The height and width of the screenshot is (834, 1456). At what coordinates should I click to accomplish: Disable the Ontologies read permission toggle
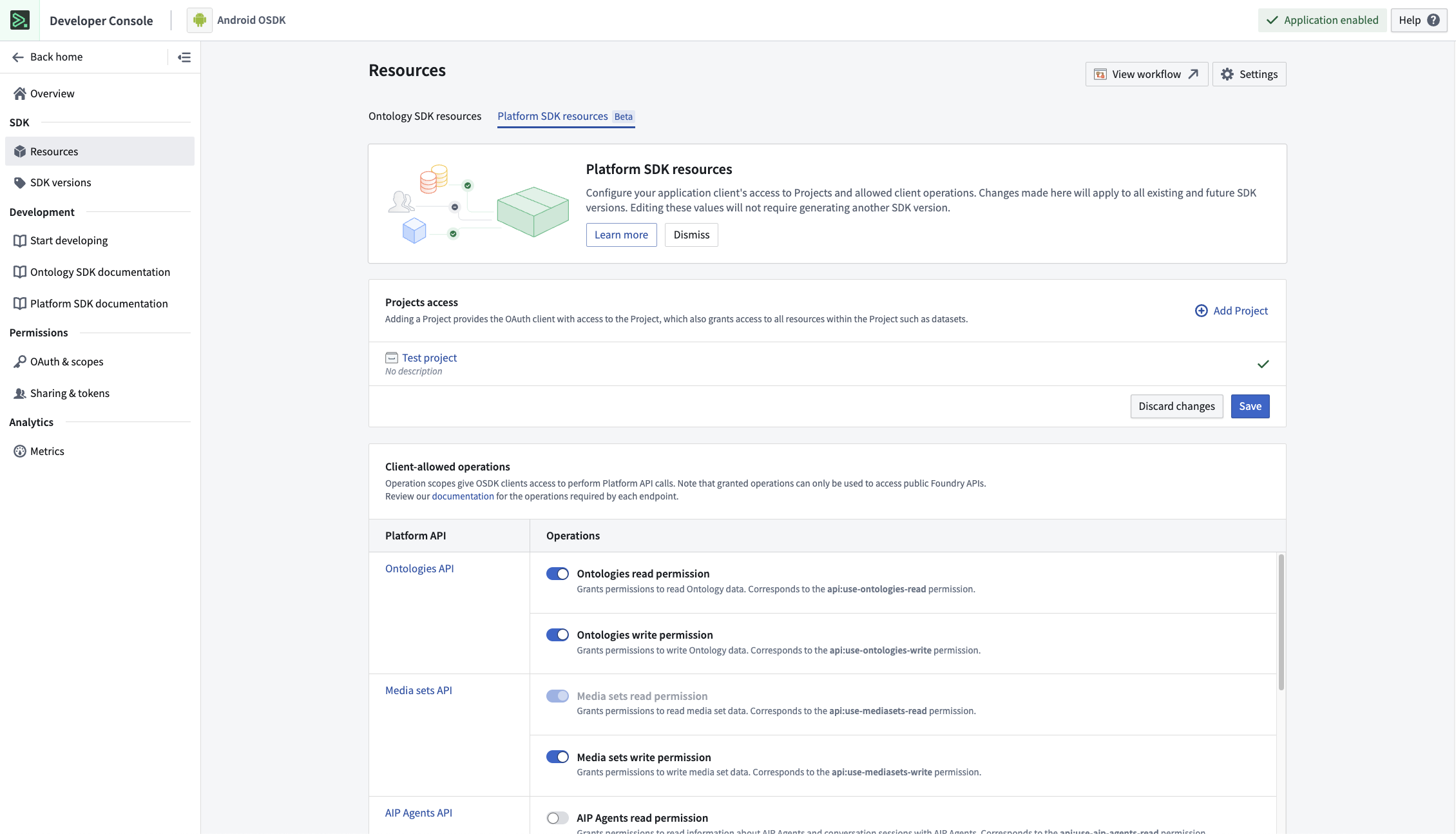coord(557,573)
